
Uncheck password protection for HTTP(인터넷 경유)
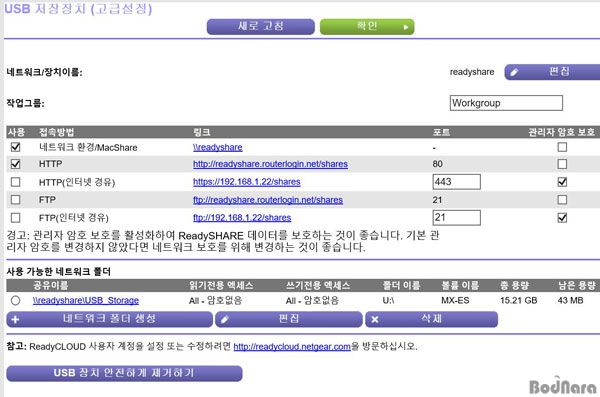pyautogui.click(x=562, y=182)
